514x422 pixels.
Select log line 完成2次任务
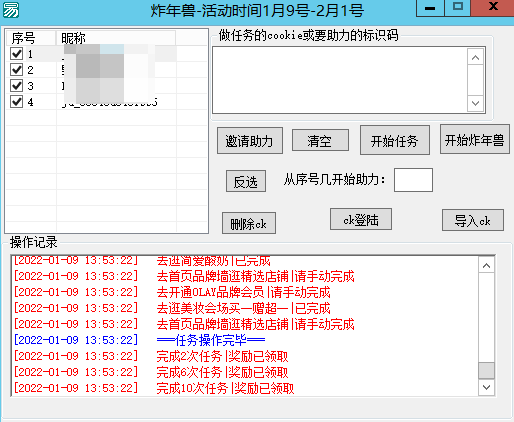(x=222, y=356)
